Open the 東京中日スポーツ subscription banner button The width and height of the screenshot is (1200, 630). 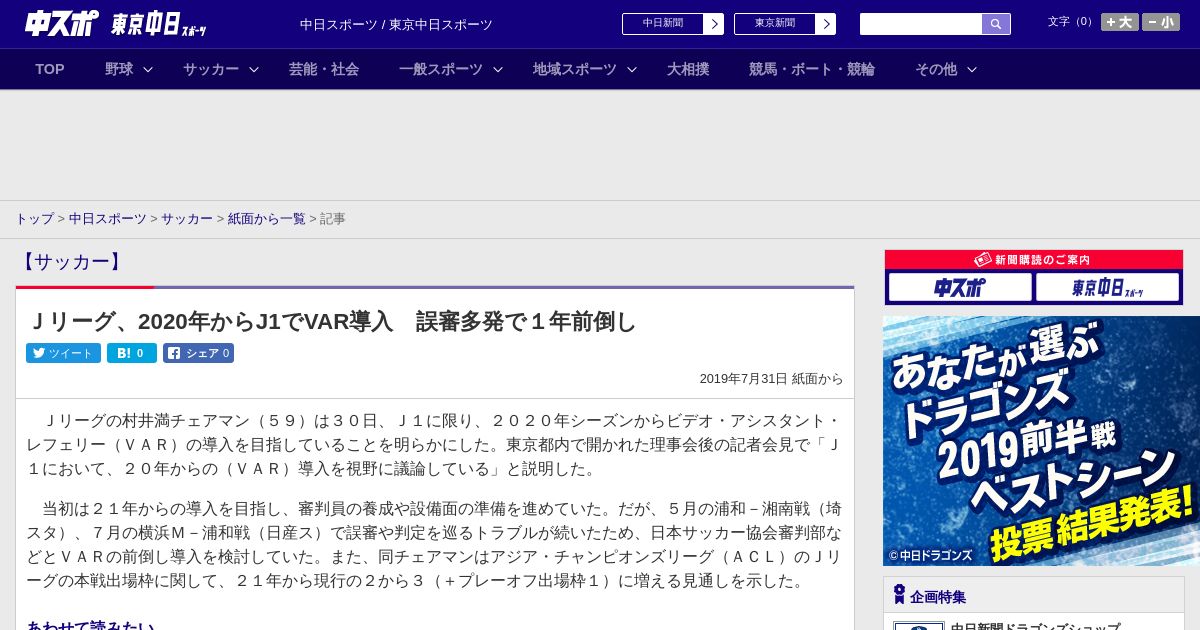tap(1107, 287)
